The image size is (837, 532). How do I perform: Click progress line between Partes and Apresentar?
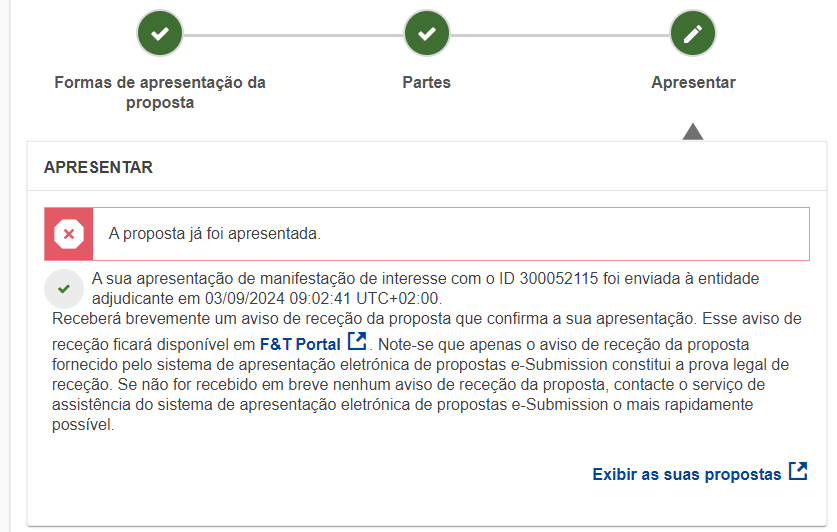tap(560, 35)
